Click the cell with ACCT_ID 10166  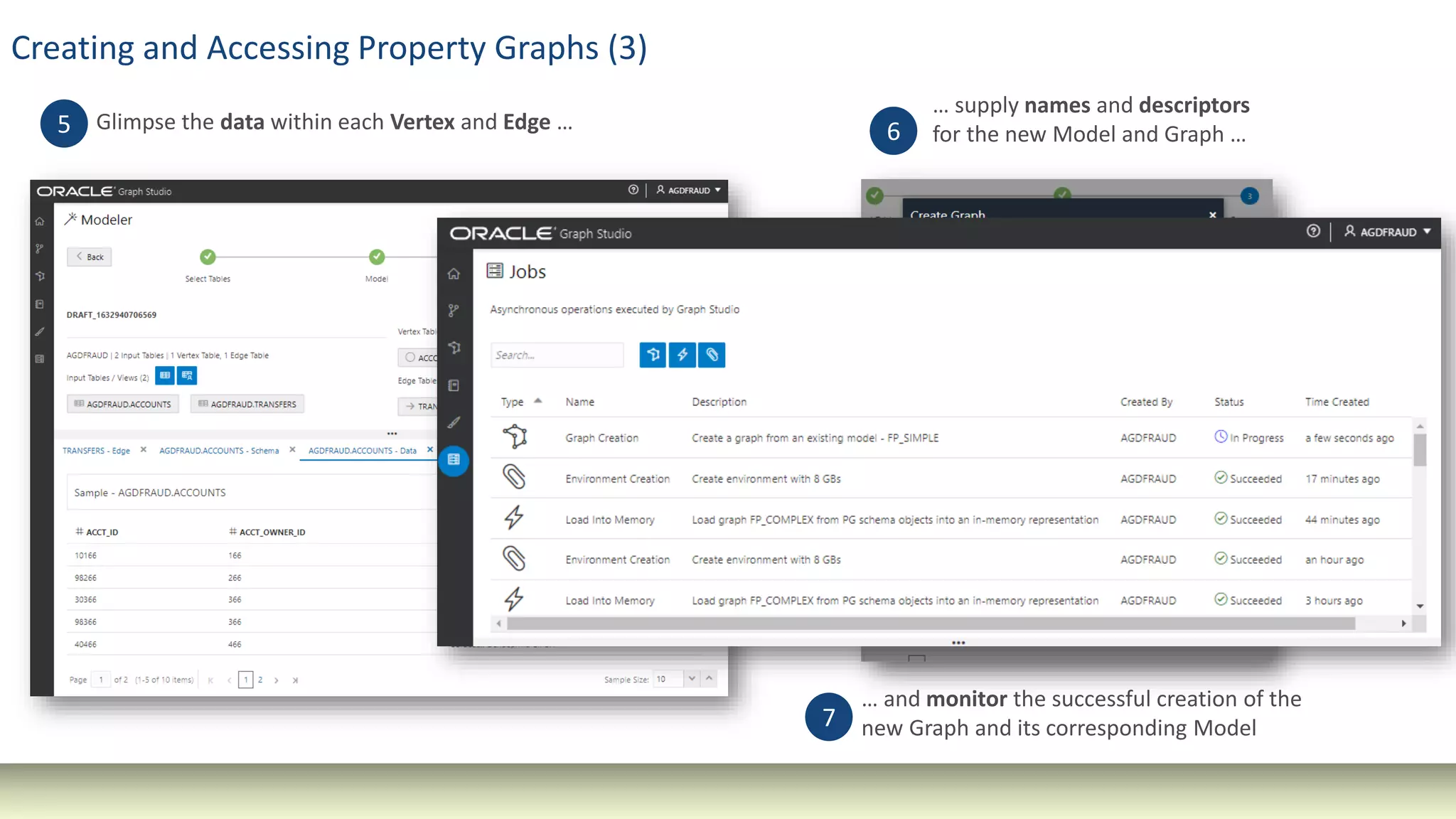85,555
